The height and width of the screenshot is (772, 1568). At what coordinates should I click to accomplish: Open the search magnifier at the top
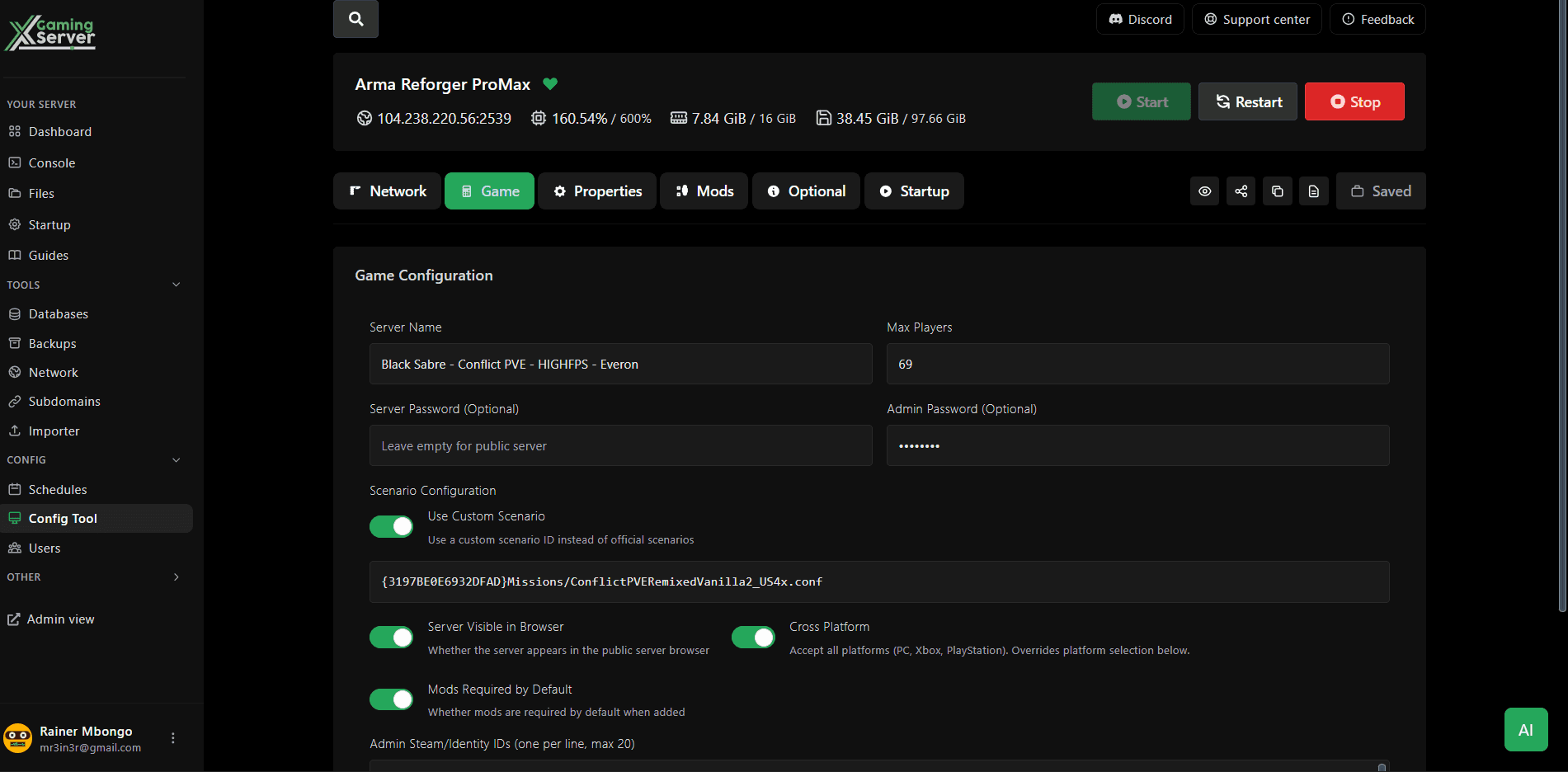pyautogui.click(x=355, y=18)
